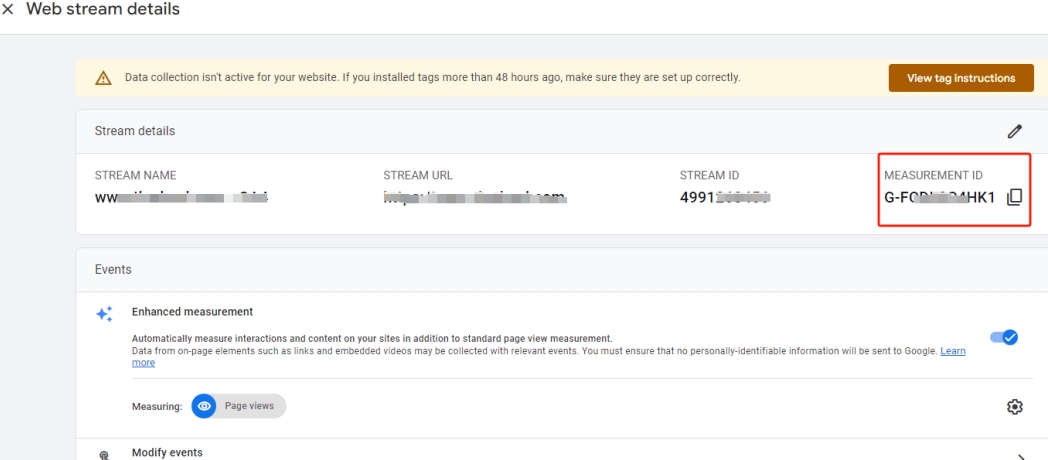Viewport: 1048px width, 460px height.
Task: Click the Stream details section header
Action: [x=135, y=131]
